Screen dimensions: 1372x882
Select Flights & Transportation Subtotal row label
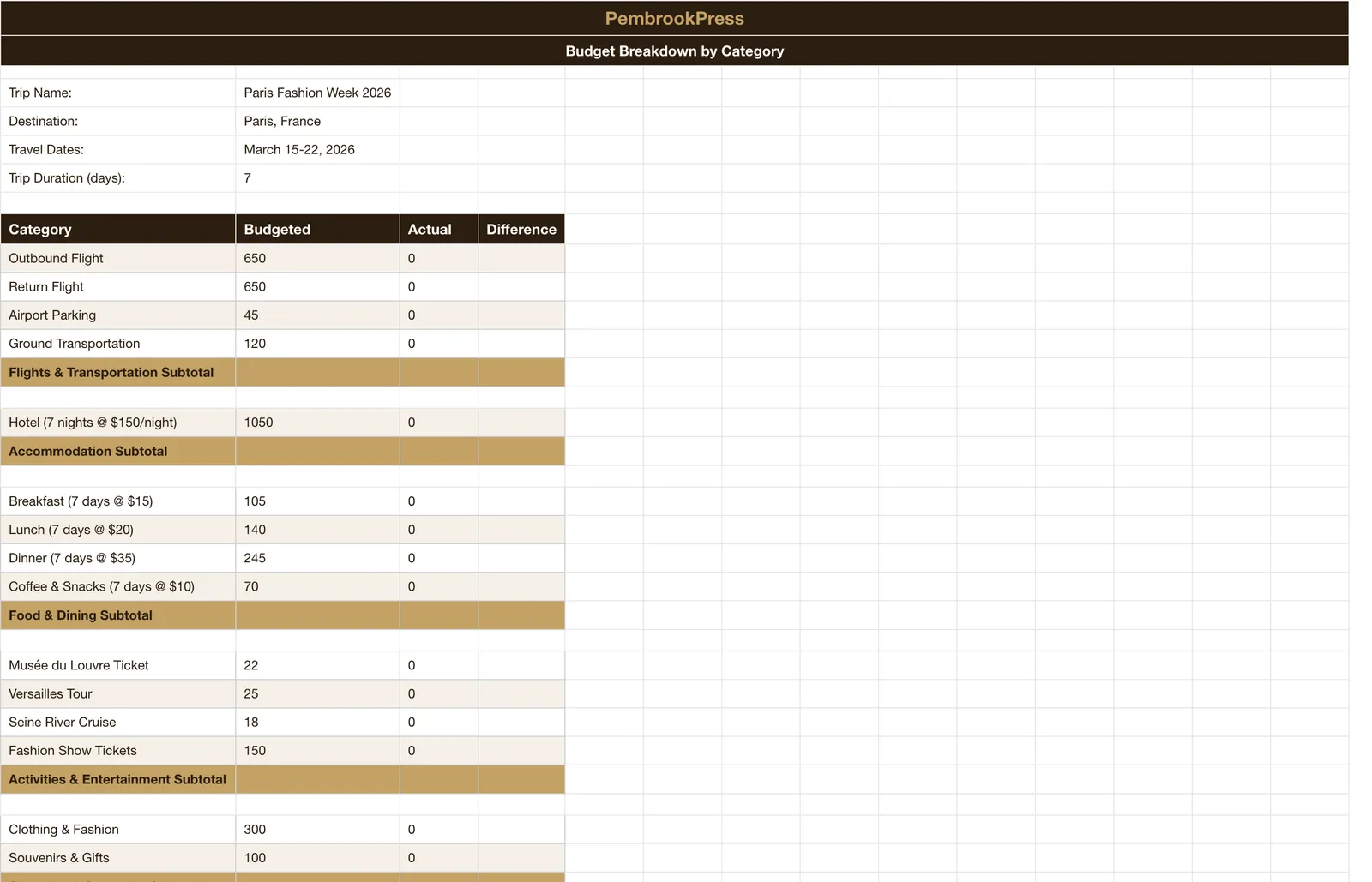coord(118,372)
